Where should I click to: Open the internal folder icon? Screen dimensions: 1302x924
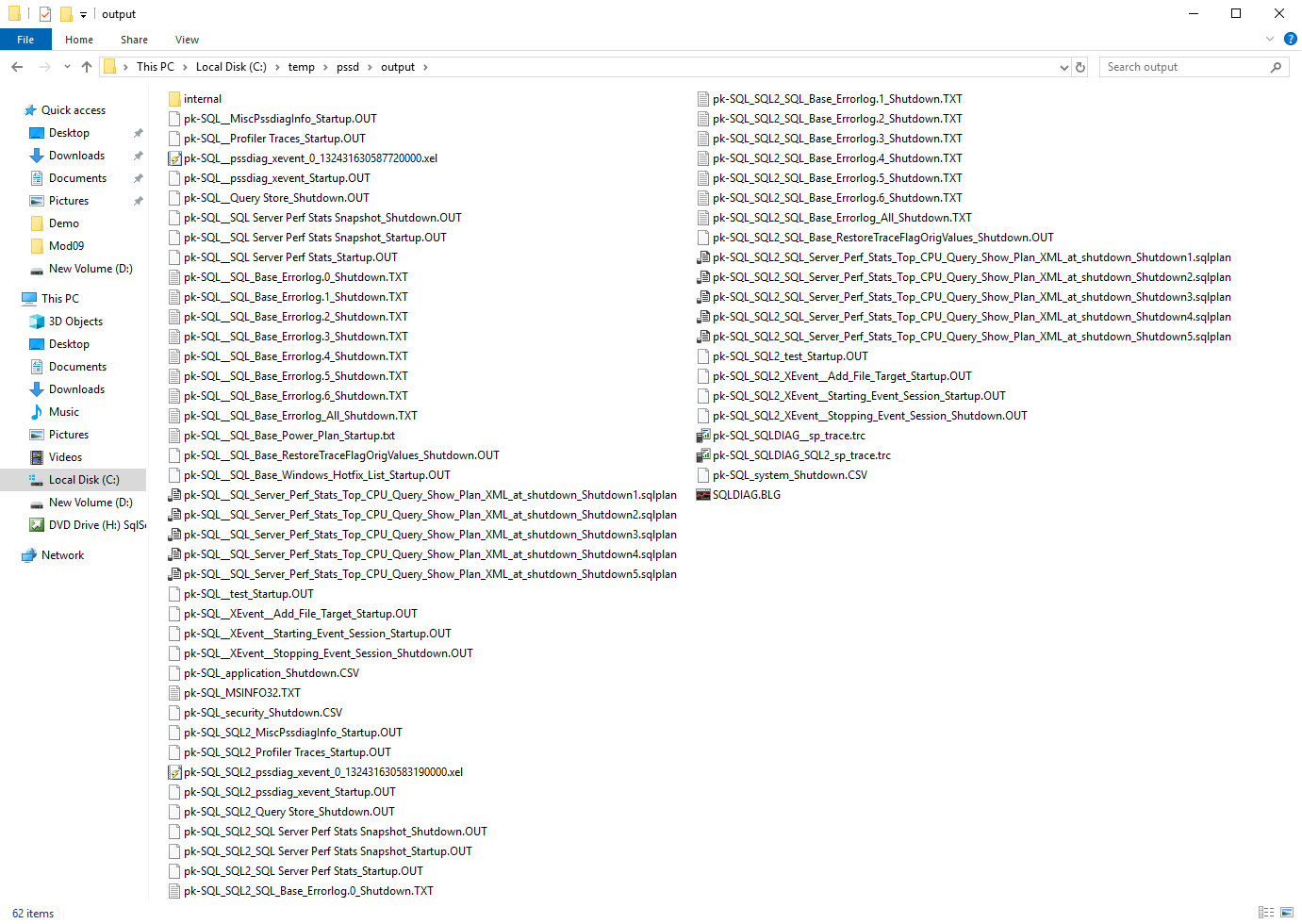(174, 99)
